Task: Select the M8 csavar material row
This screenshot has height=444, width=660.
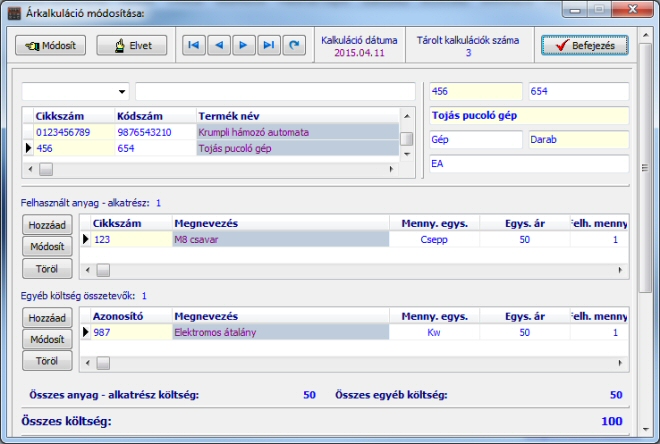Action: pos(354,239)
